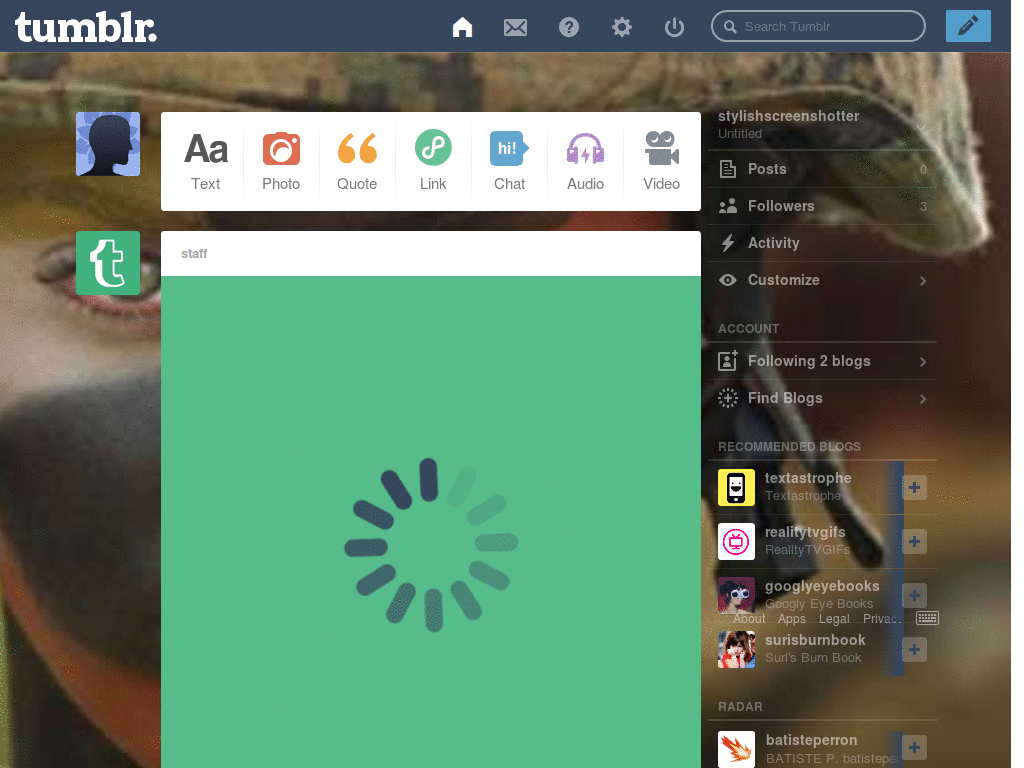Click the Followers count 3
This screenshot has height=768, width=1024.
click(x=923, y=207)
